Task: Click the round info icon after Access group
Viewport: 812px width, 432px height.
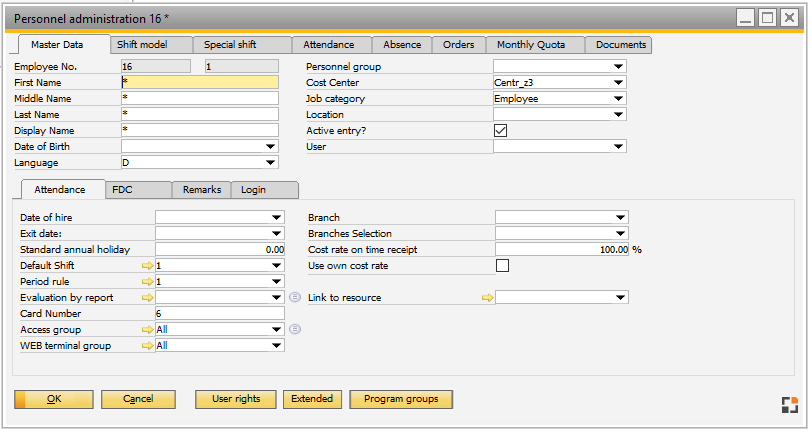Action: 295,330
